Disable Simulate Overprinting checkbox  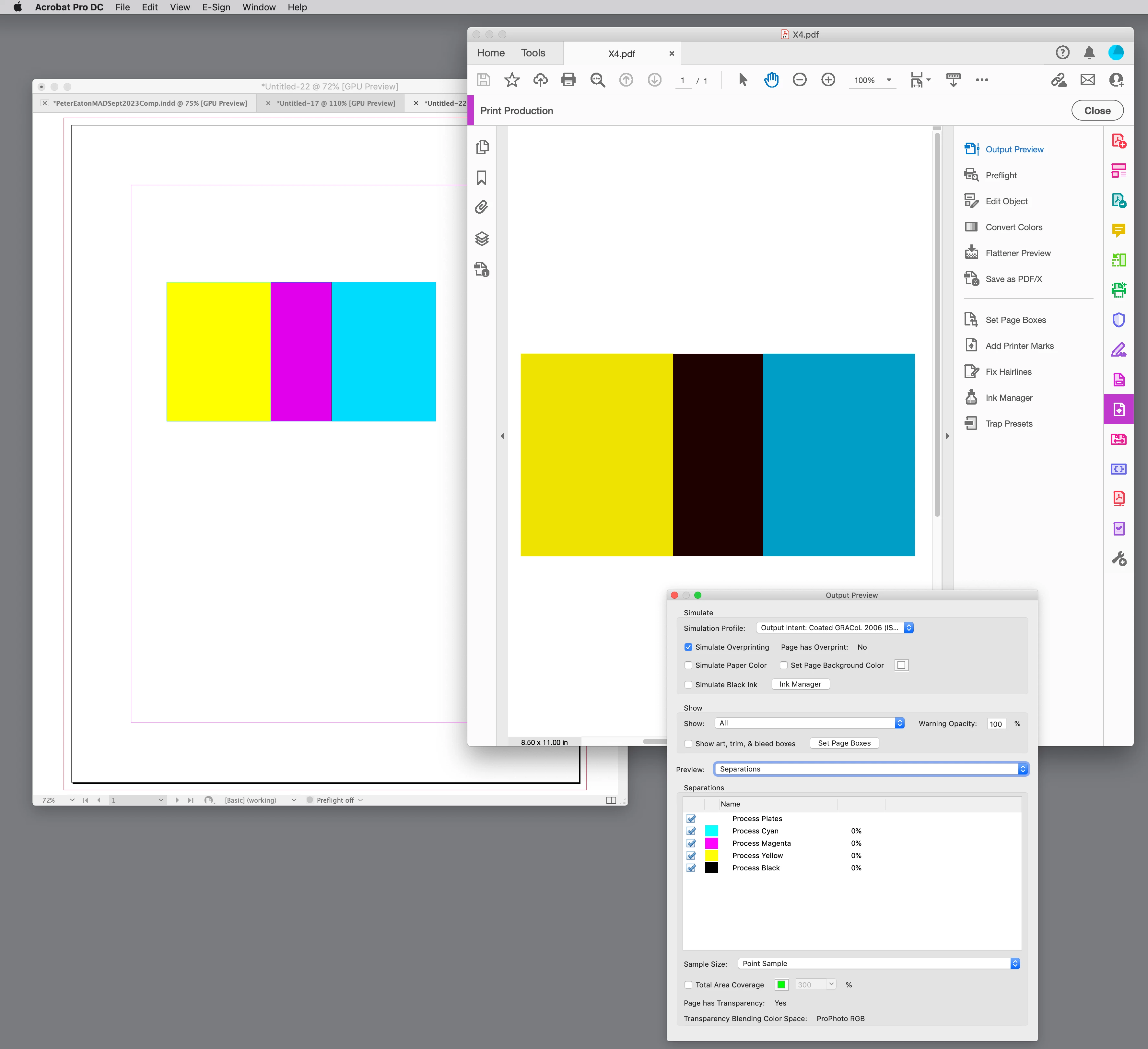click(688, 647)
